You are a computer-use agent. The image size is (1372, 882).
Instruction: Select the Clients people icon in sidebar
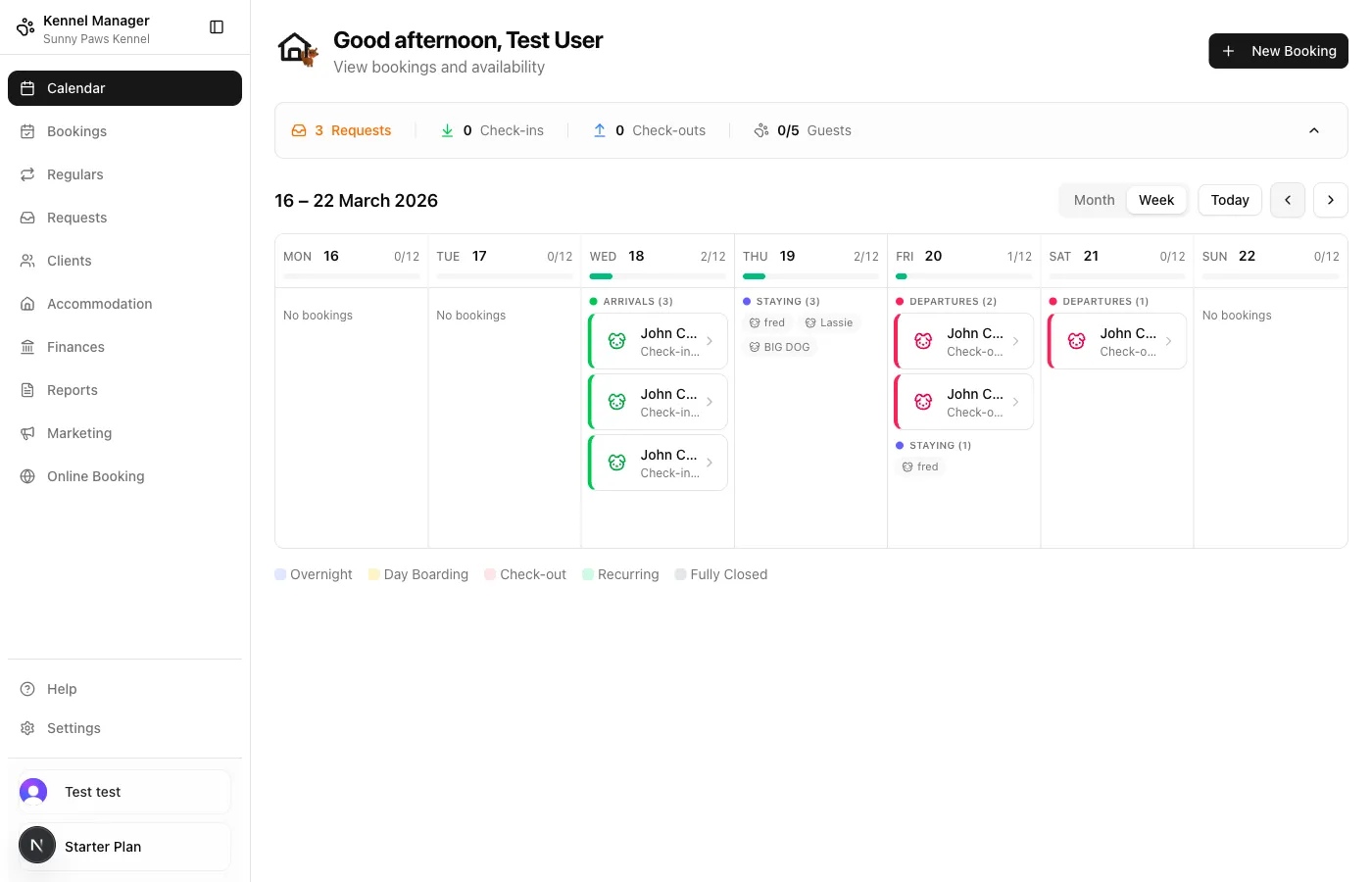pos(26,261)
